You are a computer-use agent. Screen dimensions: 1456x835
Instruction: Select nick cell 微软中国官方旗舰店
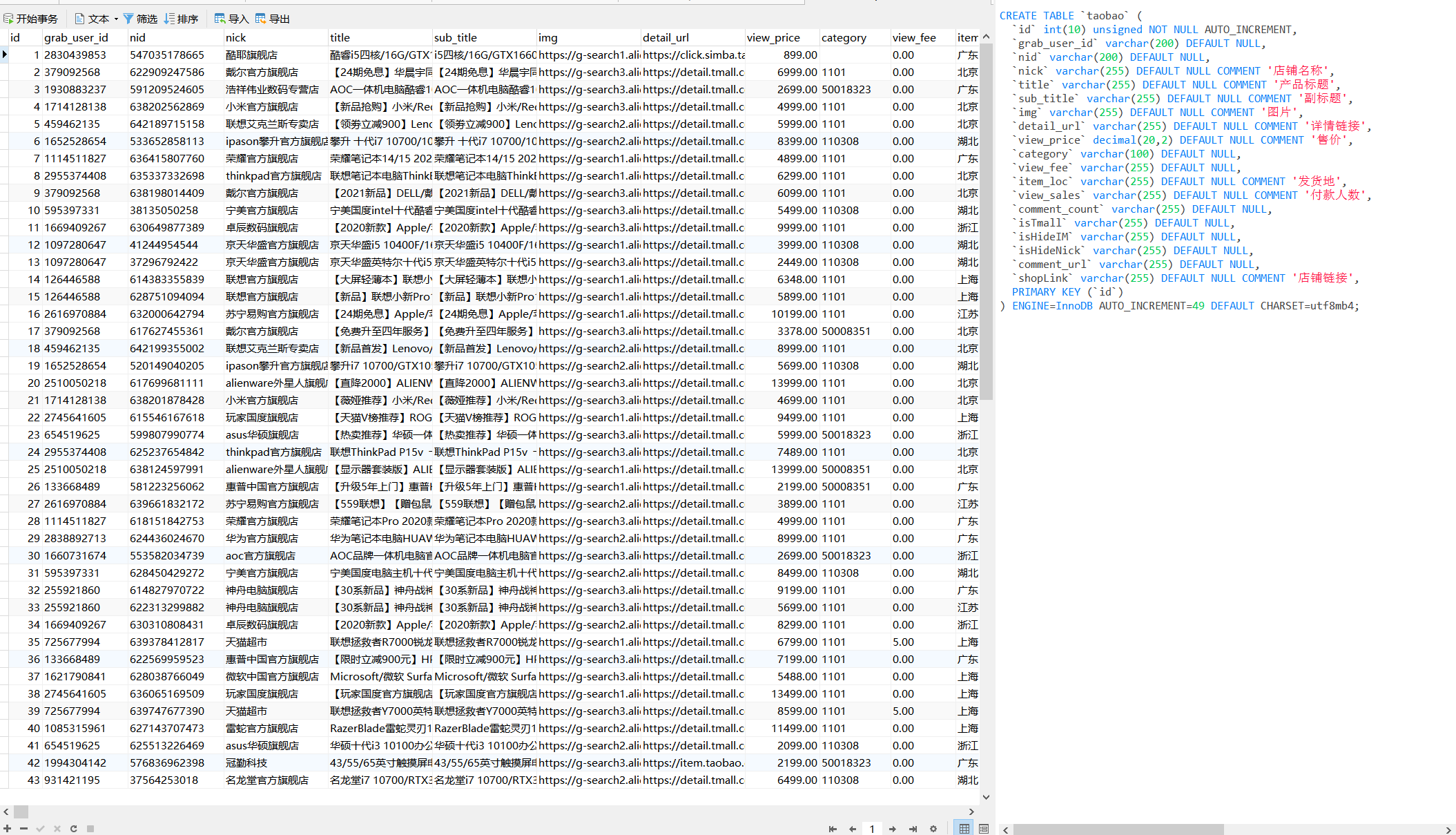[275, 676]
